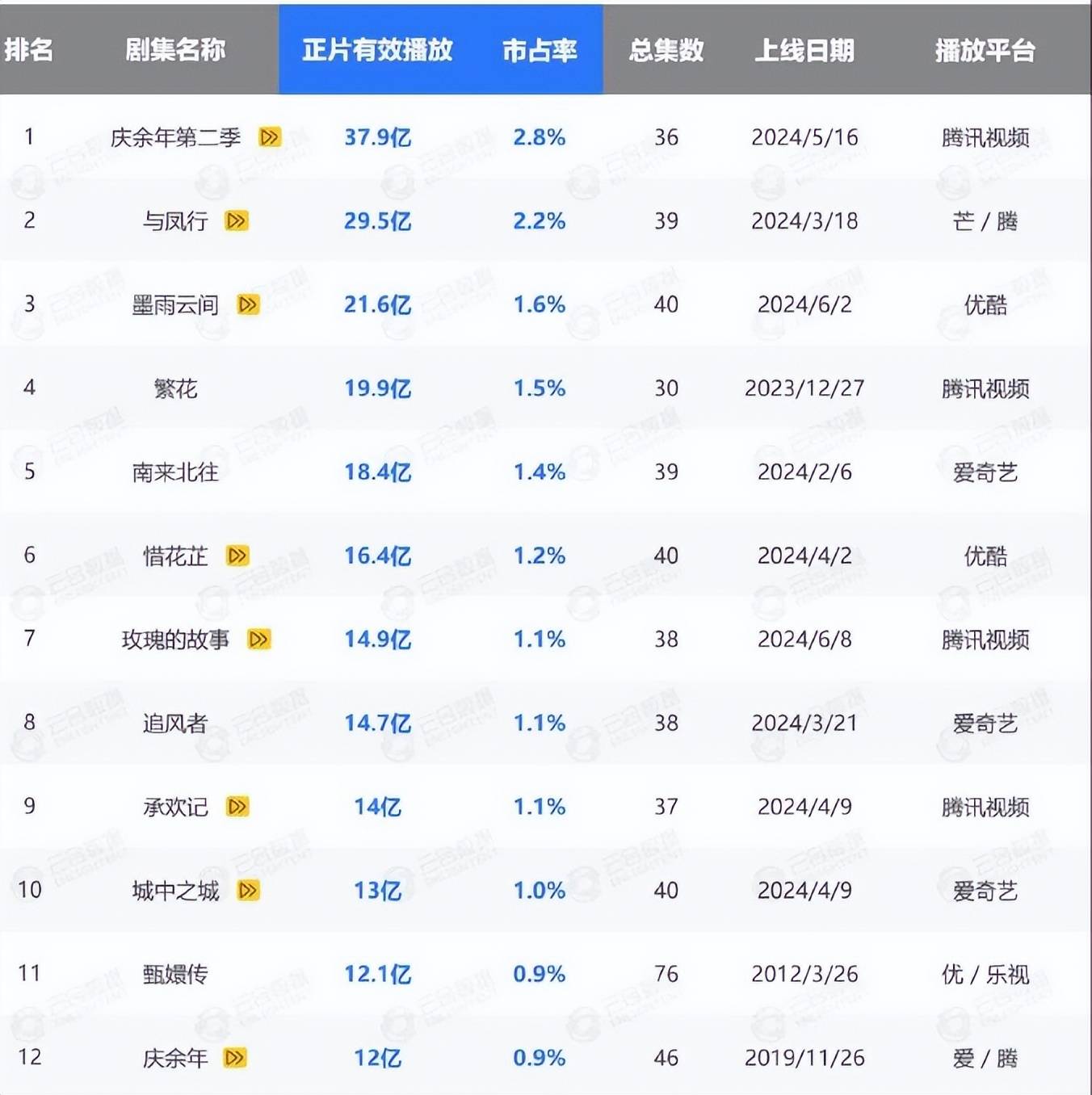Click play icon beside 承欢记
This screenshot has width=1092, height=1095.
pyautogui.click(x=237, y=807)
